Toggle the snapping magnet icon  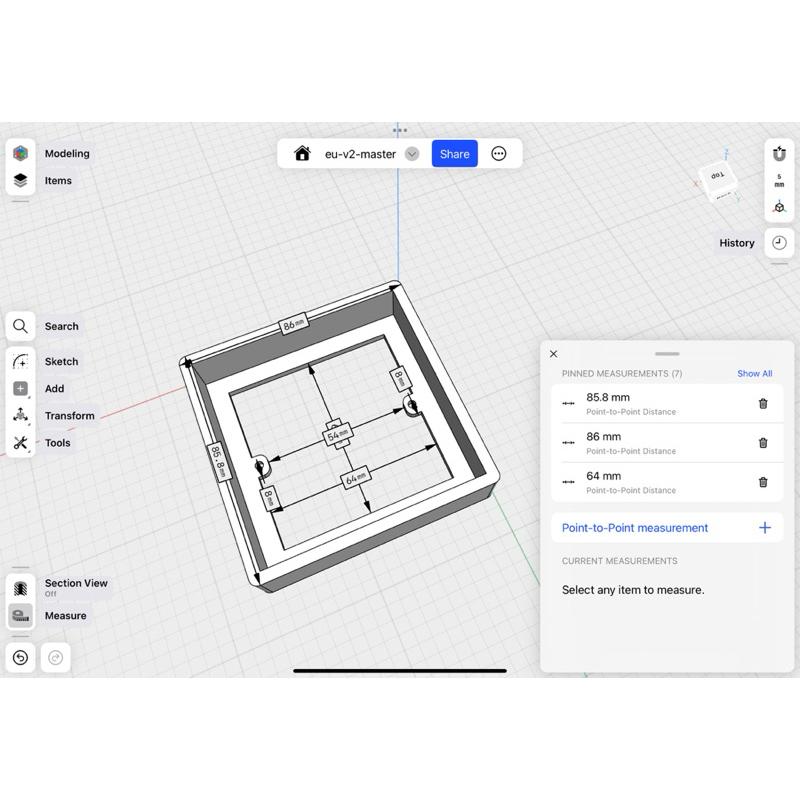[x=779, y=153]
